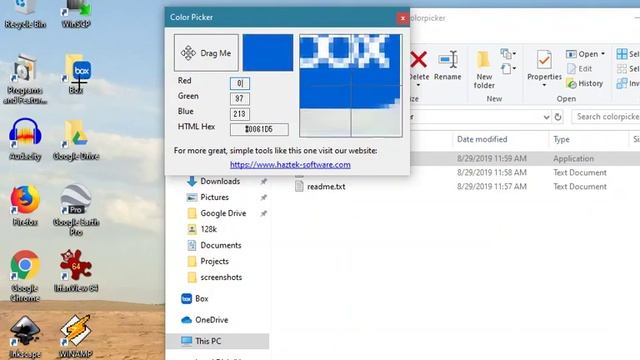Select the HTML Hex value field
The image size is (640, 360).
pos(259,129)
